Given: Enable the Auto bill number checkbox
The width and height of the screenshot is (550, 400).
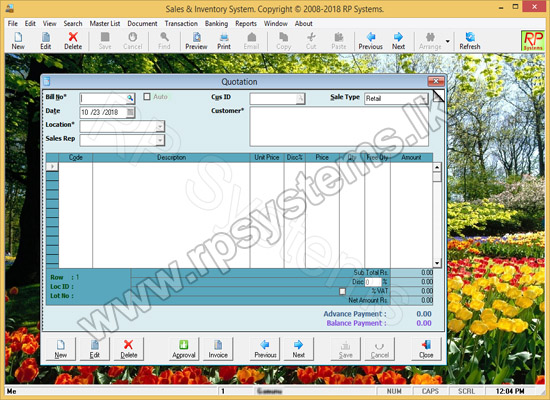Looking at the screenshot, I should click(x=147, y=96).
